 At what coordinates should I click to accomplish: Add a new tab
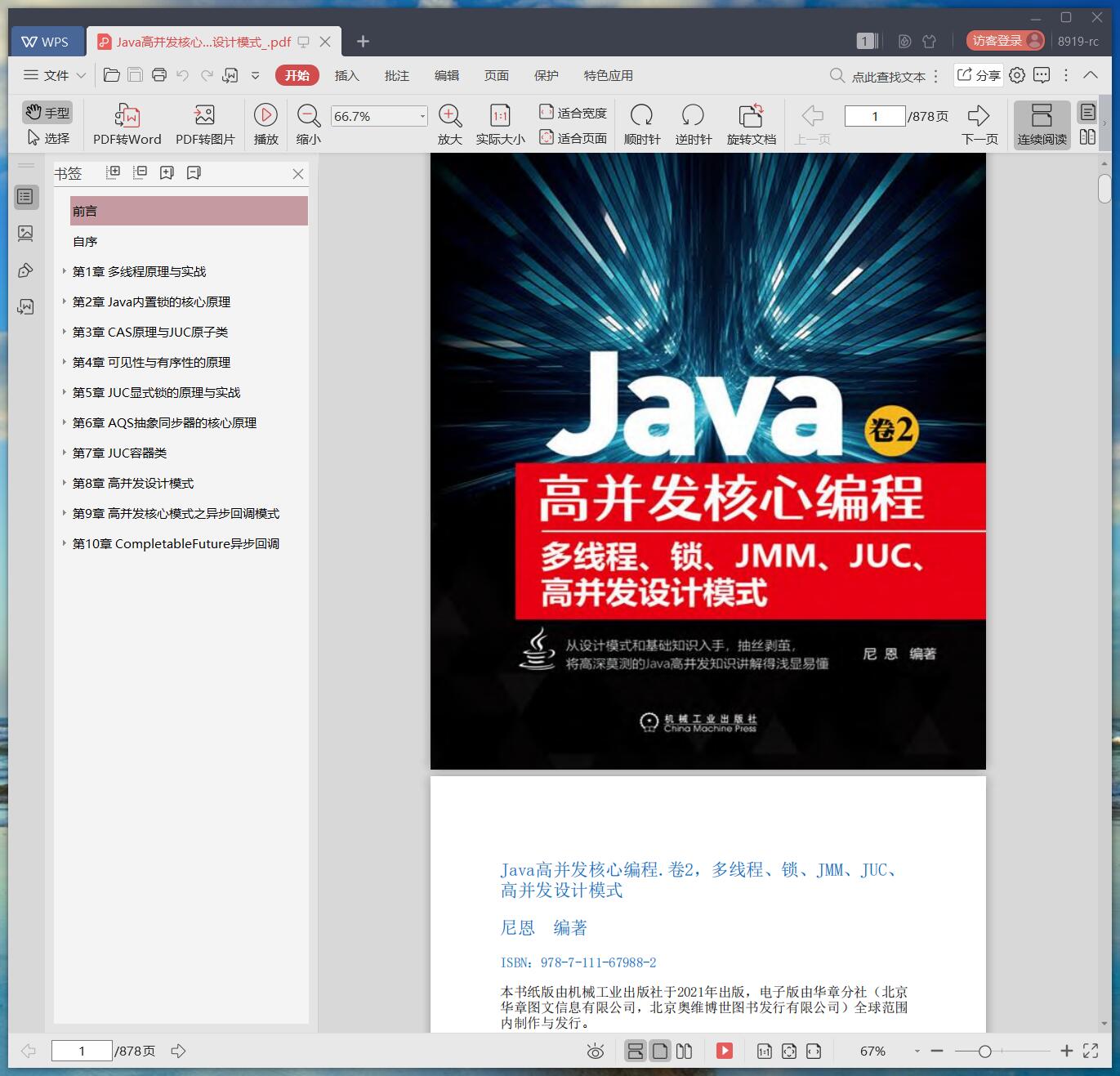[x=363, y=42]
